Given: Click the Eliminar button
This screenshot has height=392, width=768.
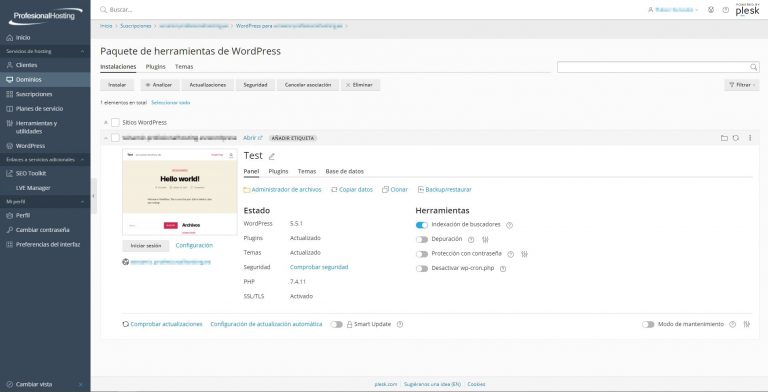Looking at the screenshot, I should point(360,85).
